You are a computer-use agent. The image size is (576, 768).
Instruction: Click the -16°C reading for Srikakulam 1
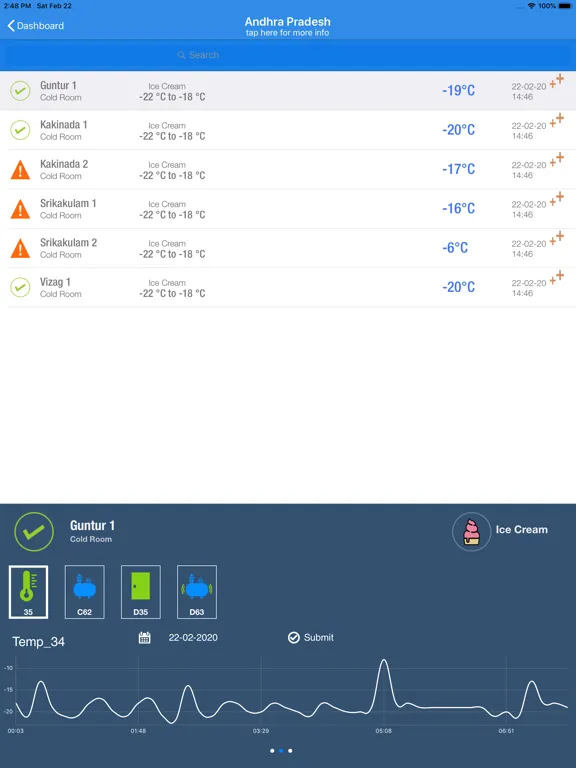click(x=458, y=208)
